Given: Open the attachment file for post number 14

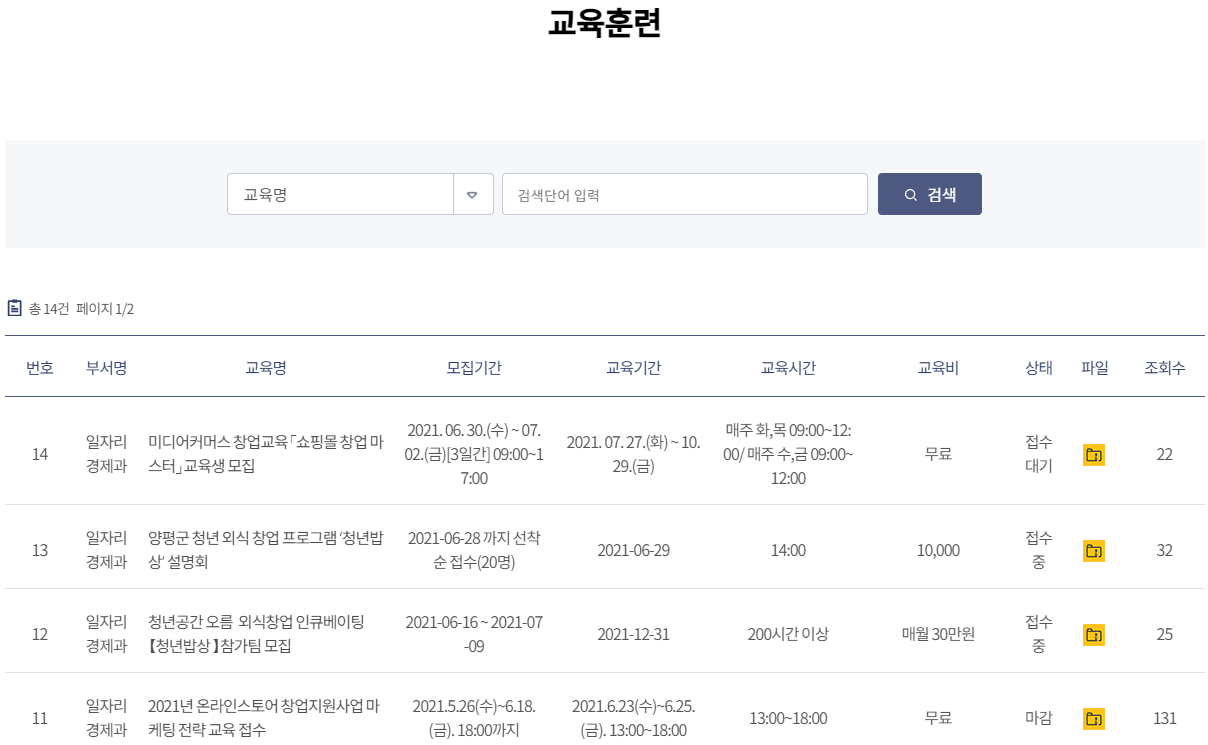Looking at the screenshot, I should tap(1093, 453).
